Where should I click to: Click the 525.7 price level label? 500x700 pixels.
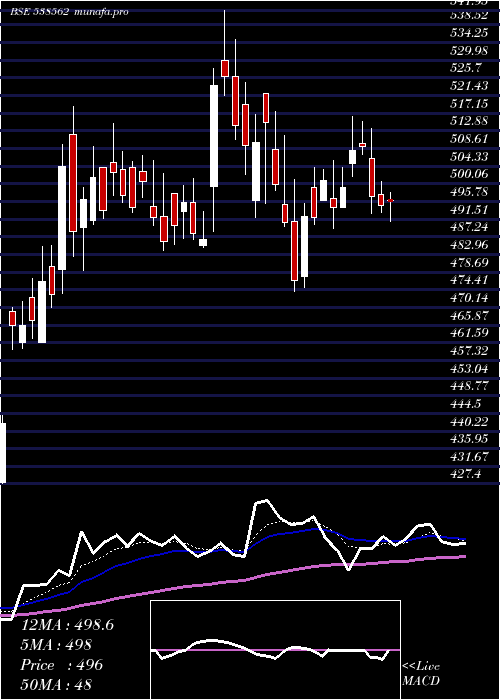point(466,68)
